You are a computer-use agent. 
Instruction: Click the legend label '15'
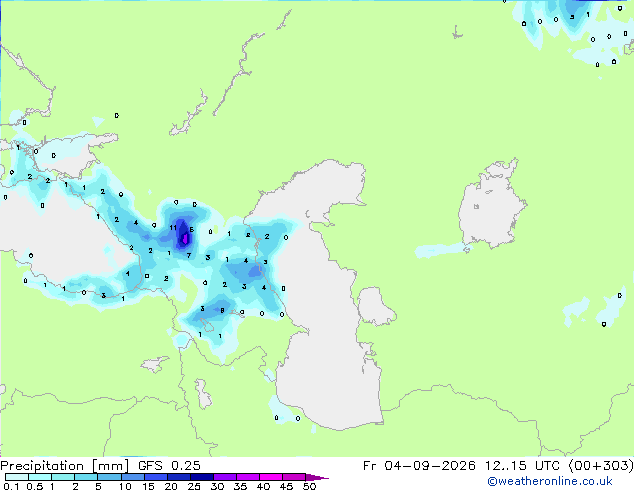148,486
